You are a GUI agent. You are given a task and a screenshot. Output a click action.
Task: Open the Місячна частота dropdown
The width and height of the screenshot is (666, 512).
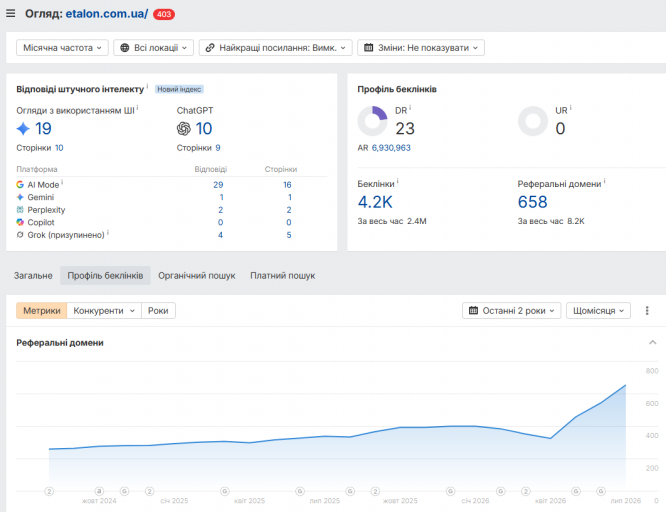pos(62,48)
